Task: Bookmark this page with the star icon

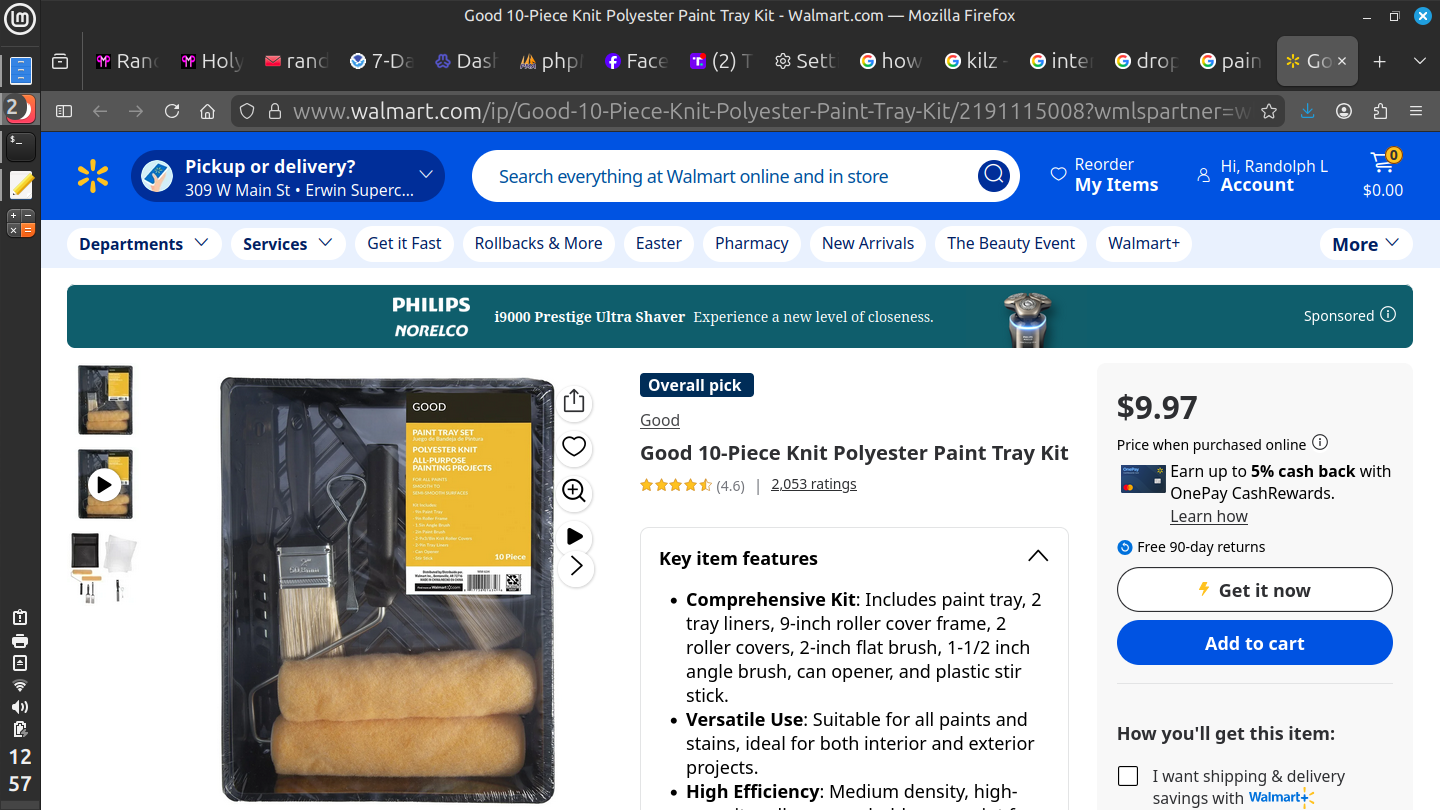Action: point(1269,111)
